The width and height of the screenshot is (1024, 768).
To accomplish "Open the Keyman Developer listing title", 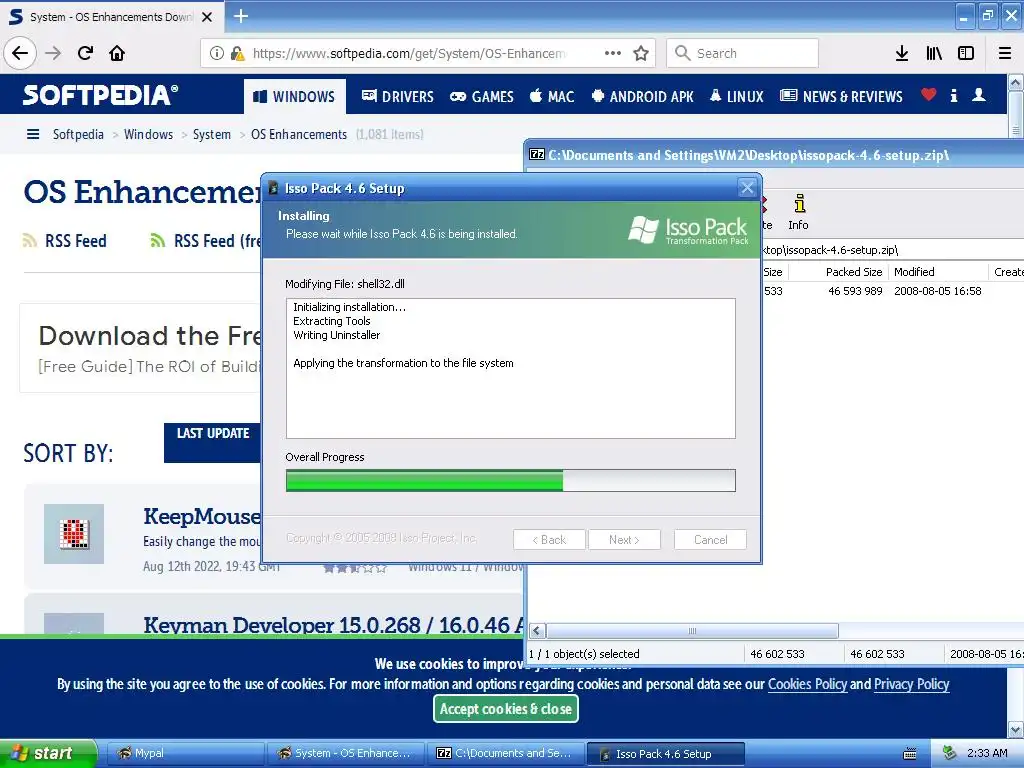I will pos(333,625).
